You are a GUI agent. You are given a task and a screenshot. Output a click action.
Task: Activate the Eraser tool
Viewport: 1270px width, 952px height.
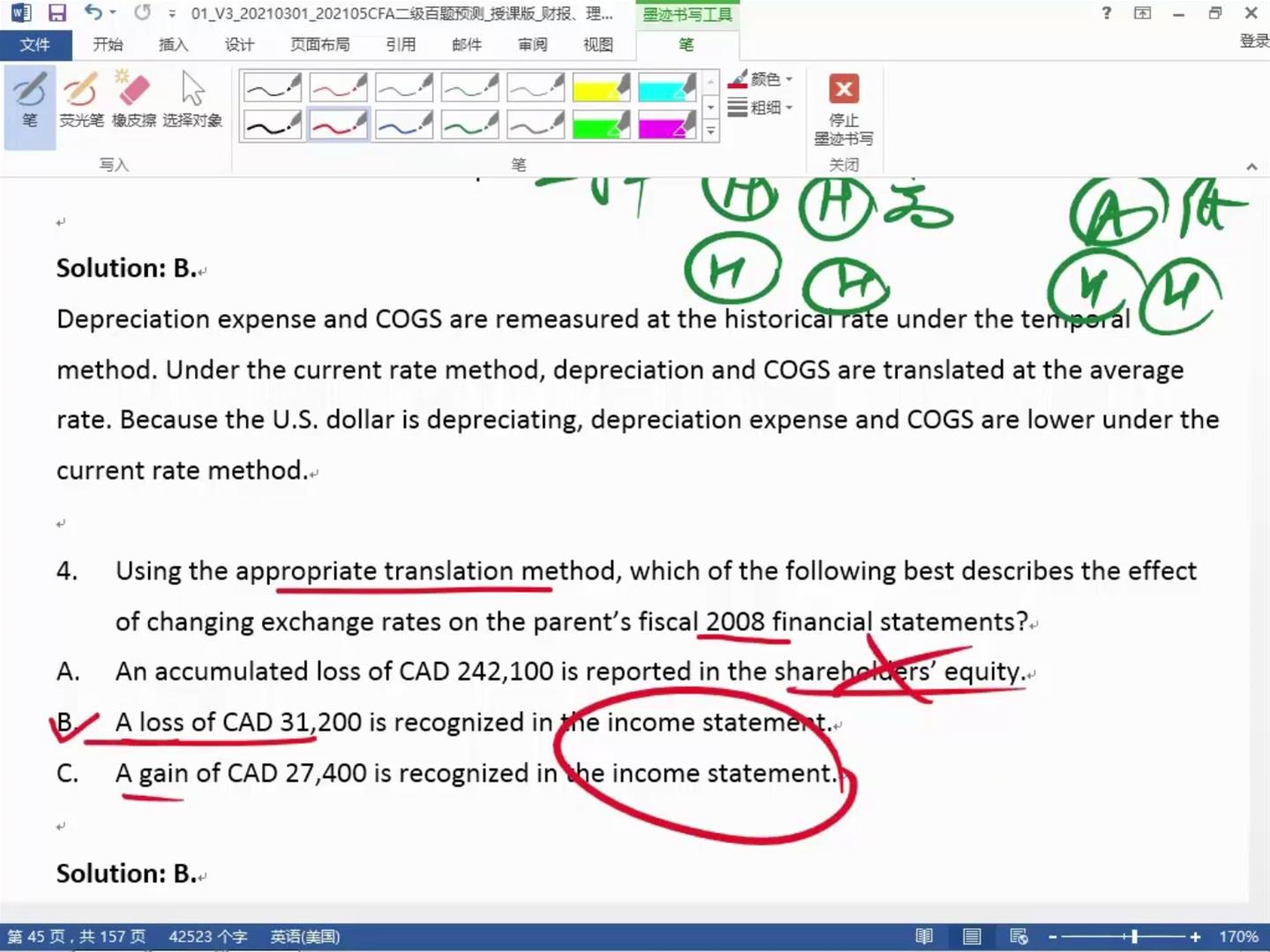pyautogui.click(x=134, y=101)
